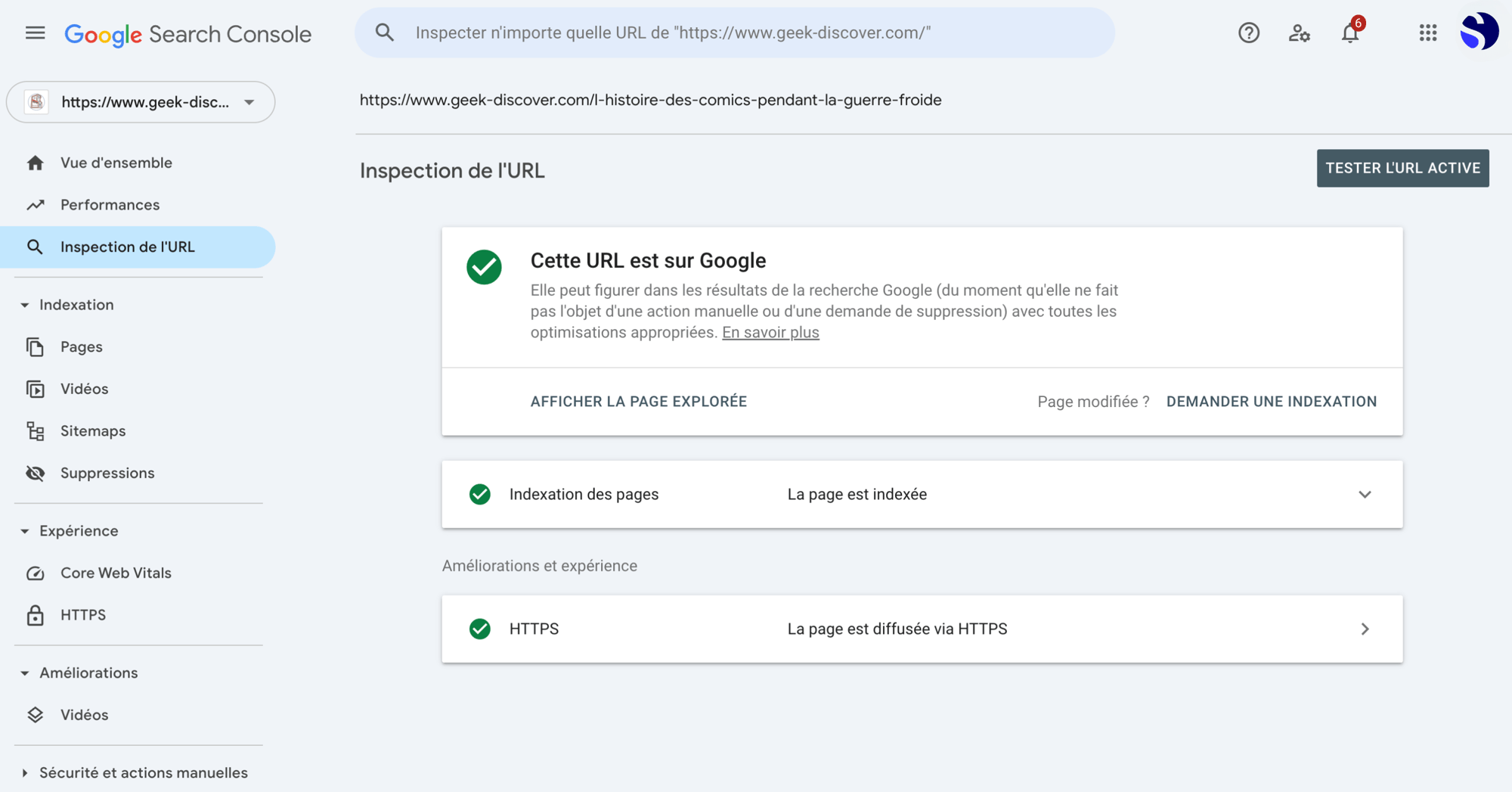
Task: Open the notifications bell with 6 alerts
Action: 1350,34
